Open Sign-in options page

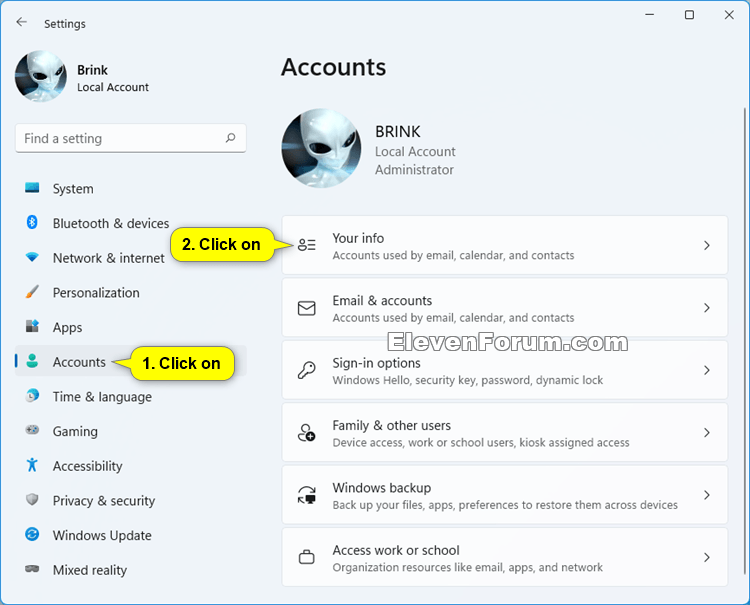(x=505, y=370)
